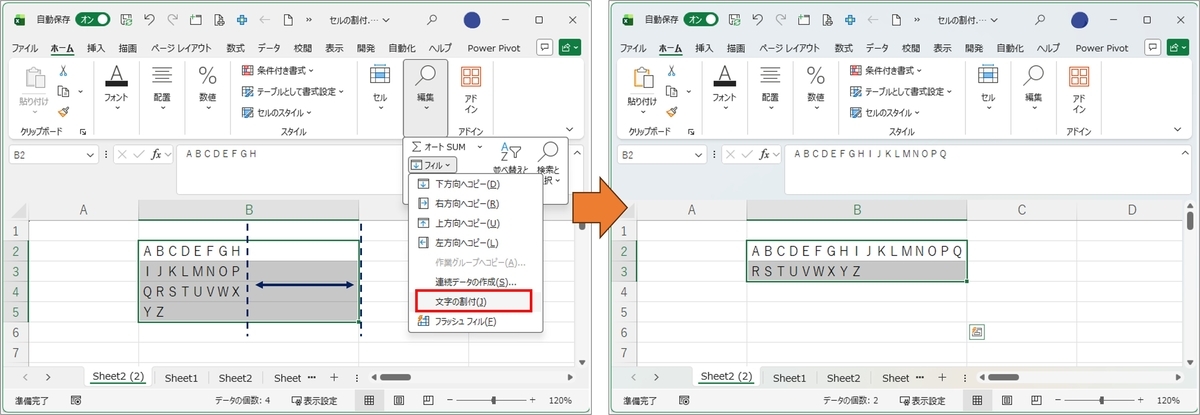Viewport: 1200px width, 415px height.
Task: Click the paste options icon in right window
Action: (x=976, y=332)
